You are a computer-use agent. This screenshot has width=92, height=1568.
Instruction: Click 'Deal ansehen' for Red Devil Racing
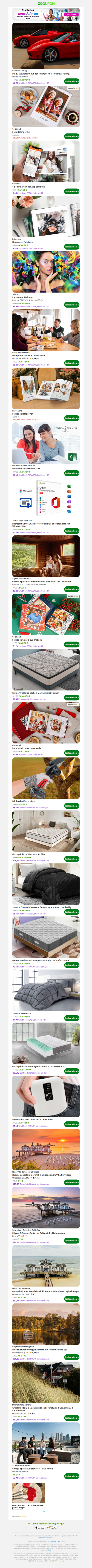coord(71,81)
